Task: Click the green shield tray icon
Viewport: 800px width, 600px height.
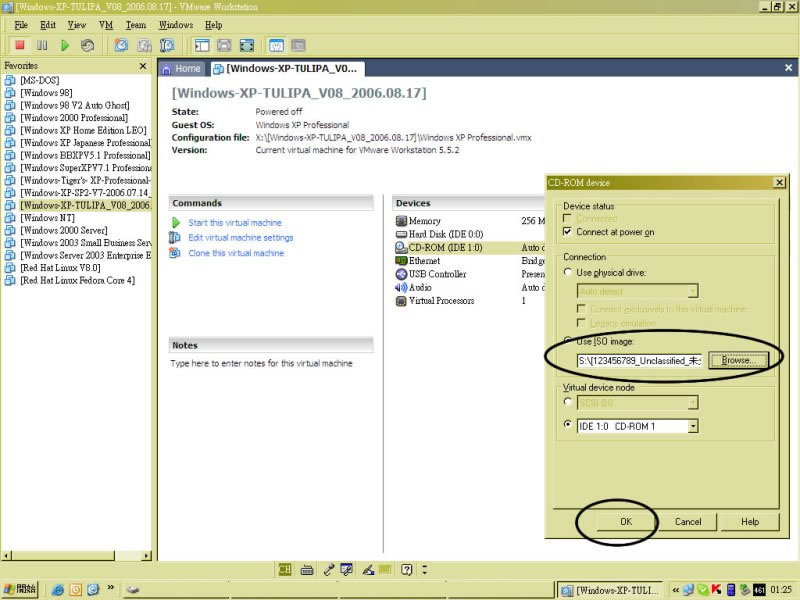Action: coord(703,590)
